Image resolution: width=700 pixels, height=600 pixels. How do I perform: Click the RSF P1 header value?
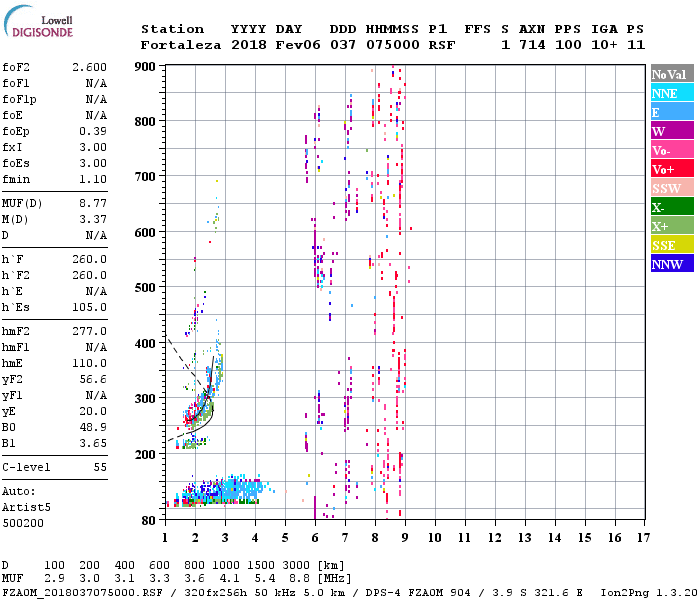pyautogui.click(x=442, y=45)
